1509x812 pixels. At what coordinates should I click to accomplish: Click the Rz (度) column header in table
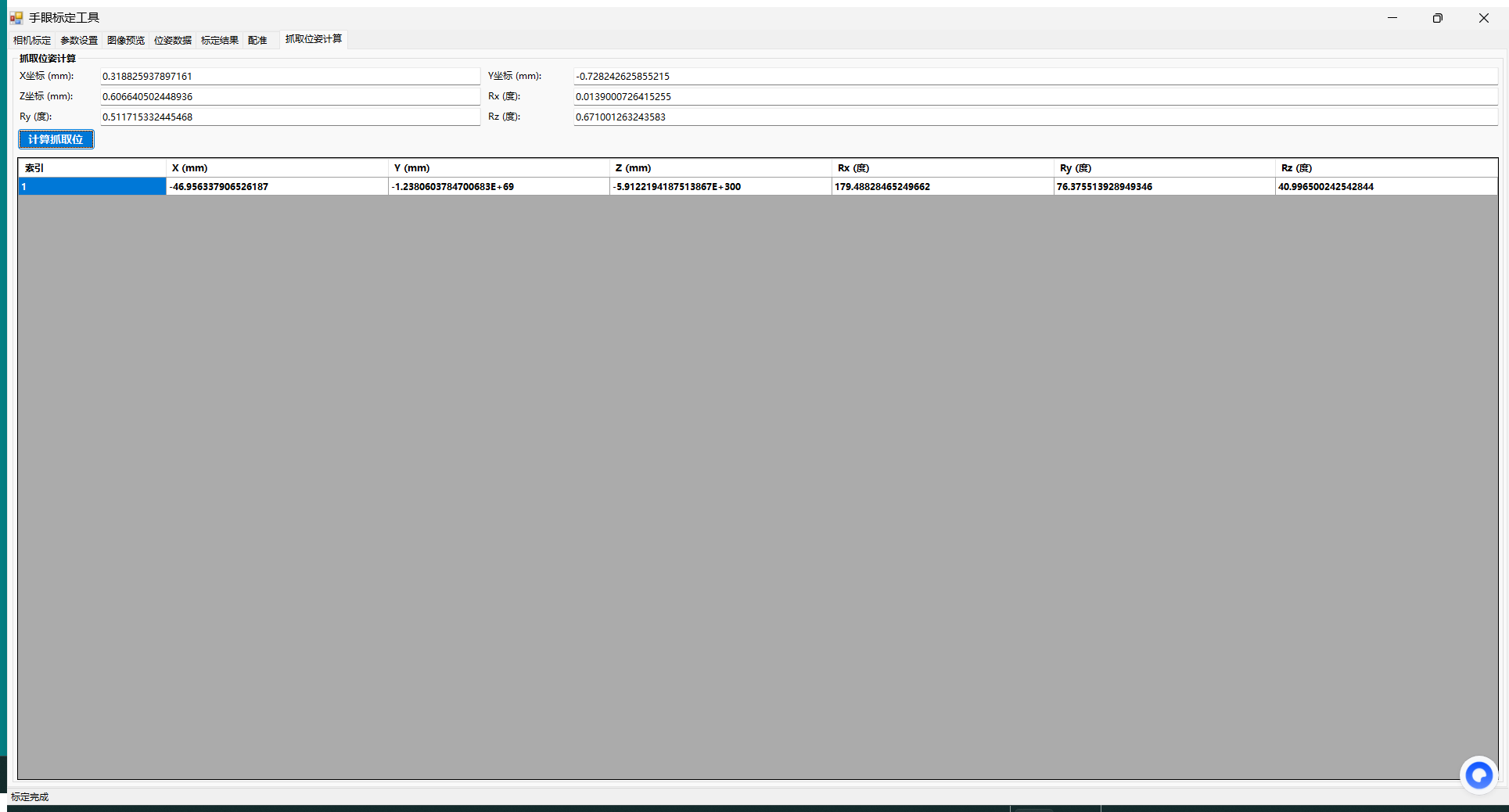[1386, 168]
